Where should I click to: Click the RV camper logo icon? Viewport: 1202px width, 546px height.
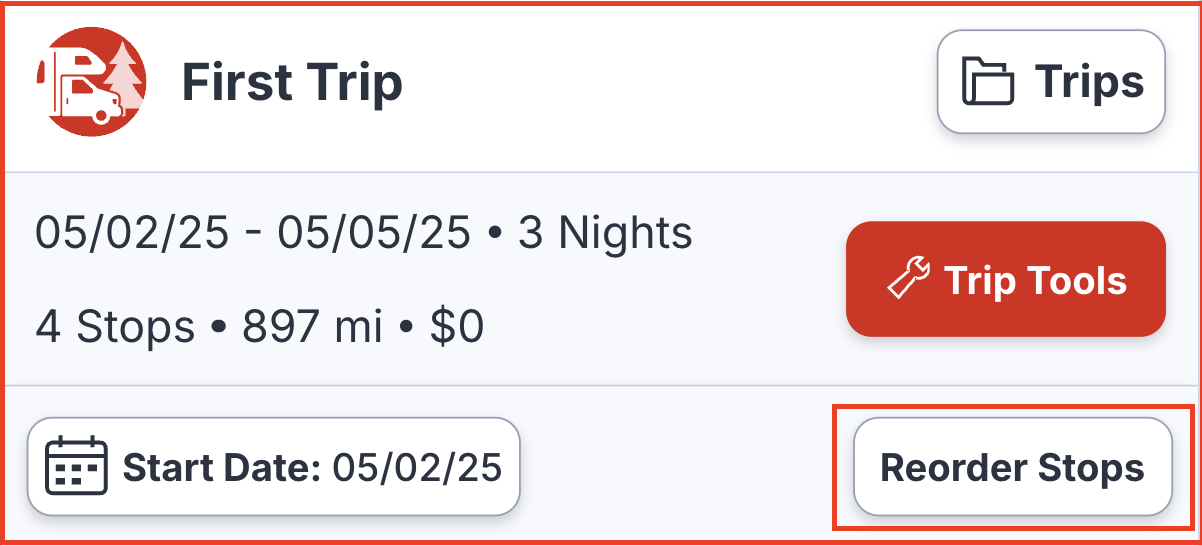(x=92, y=82)
